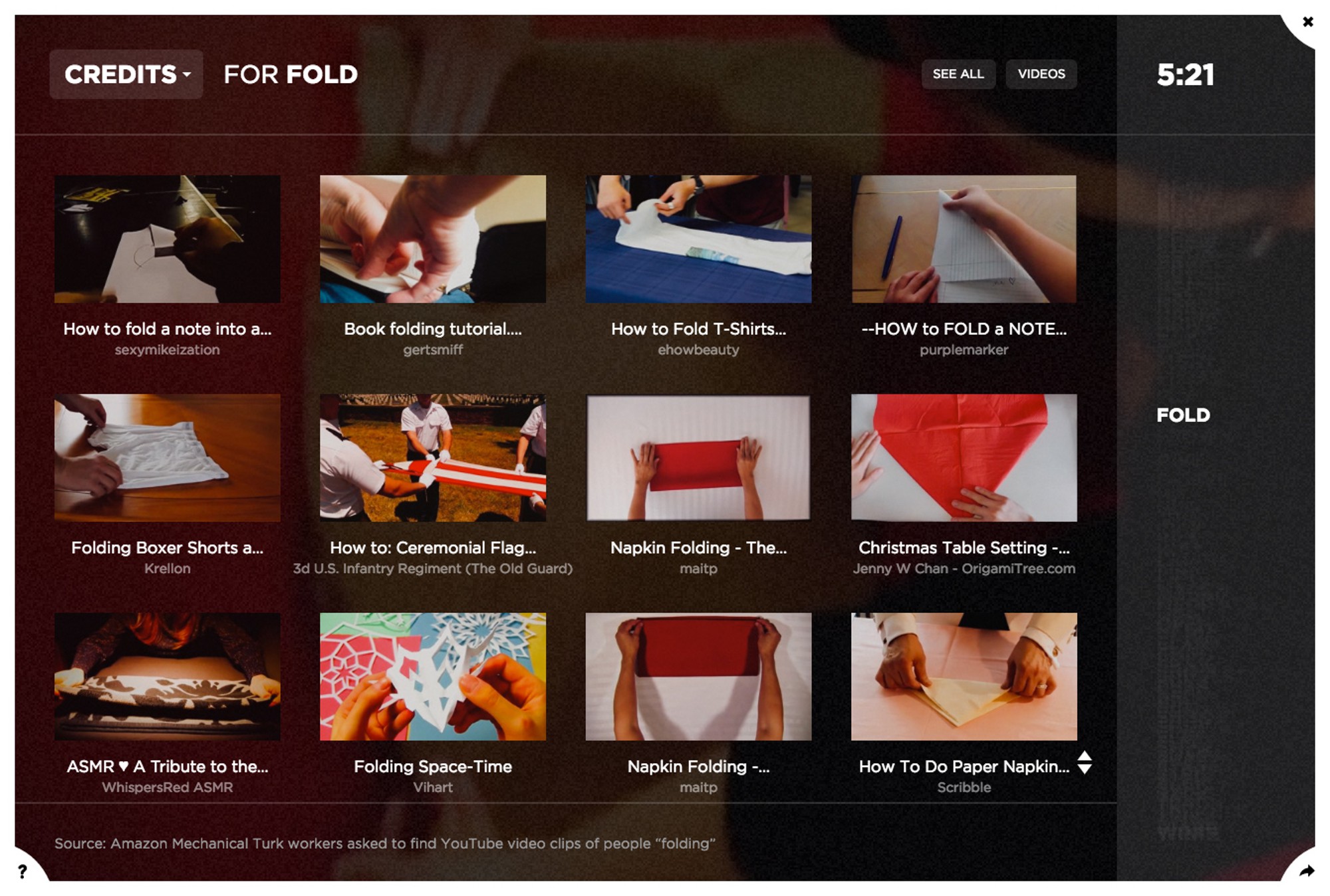Click the Vihart channel name
This screenshot has height=896, width=1330.
coord(433,787)
